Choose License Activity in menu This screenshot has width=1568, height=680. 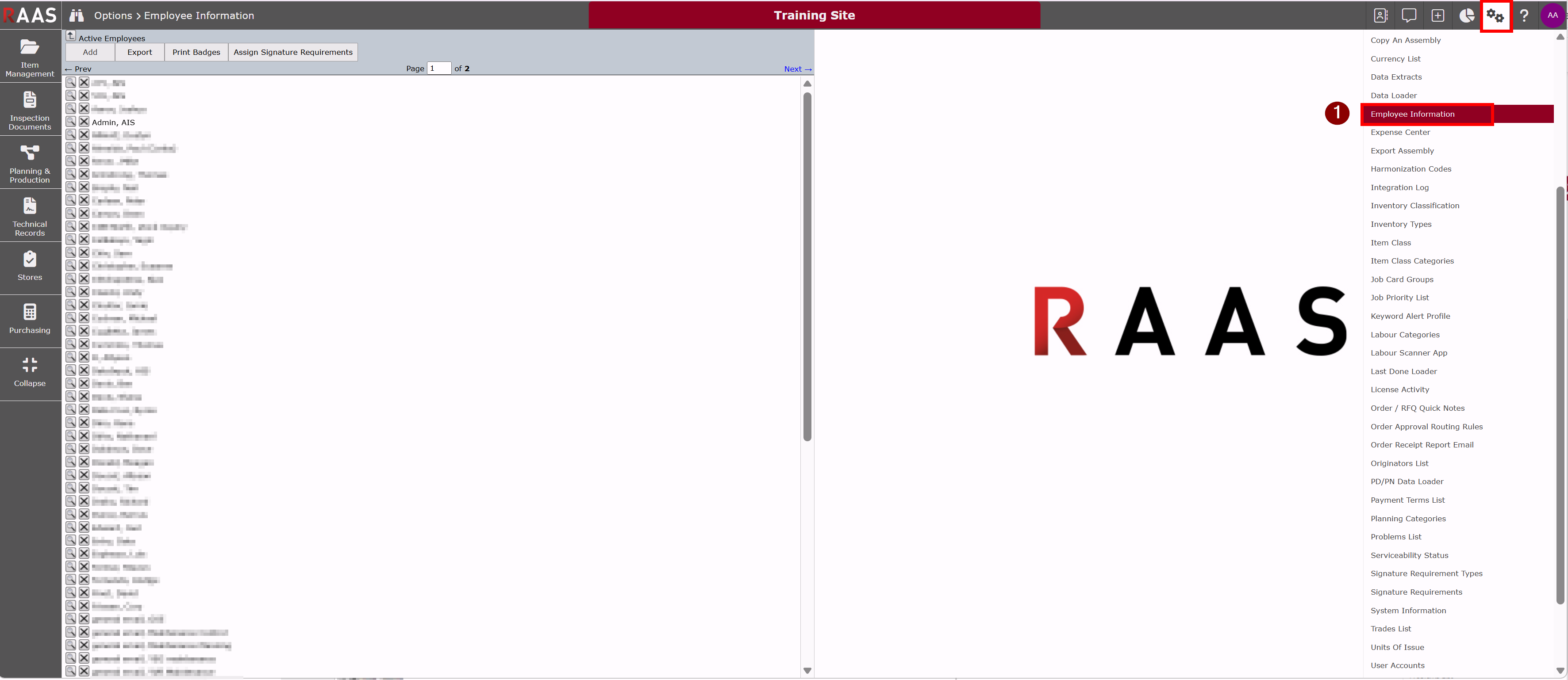1399,390
